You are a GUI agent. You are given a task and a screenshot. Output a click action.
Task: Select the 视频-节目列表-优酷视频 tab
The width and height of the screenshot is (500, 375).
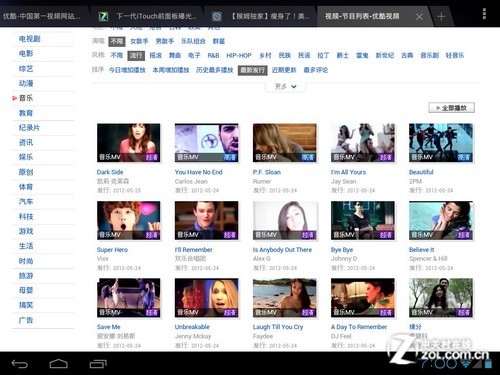pyautogui.click(x=362, y=16)
